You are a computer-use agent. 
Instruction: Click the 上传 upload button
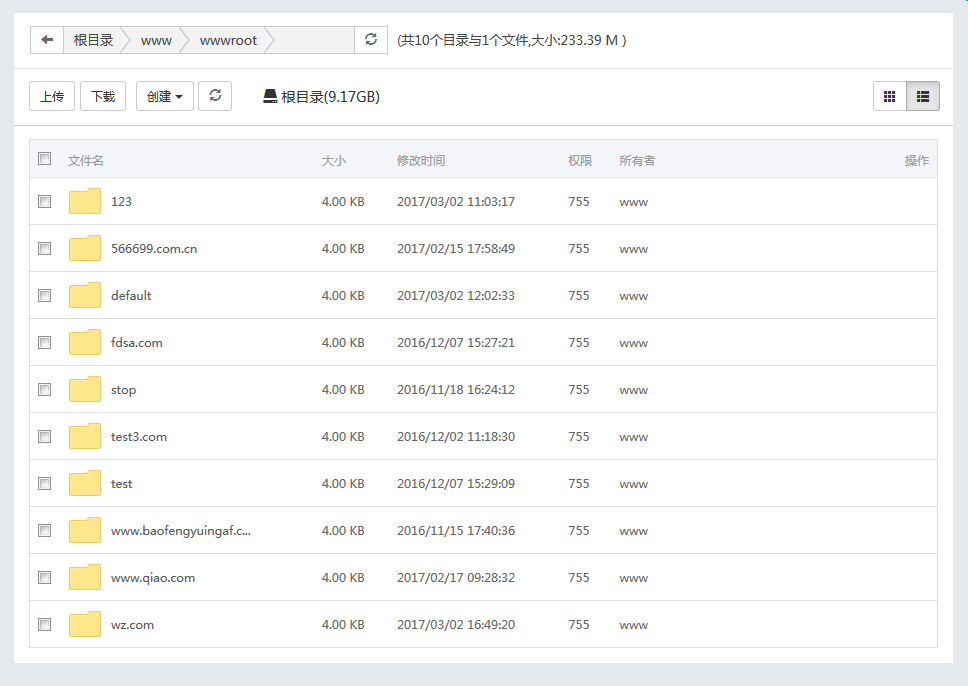point(51,96)
